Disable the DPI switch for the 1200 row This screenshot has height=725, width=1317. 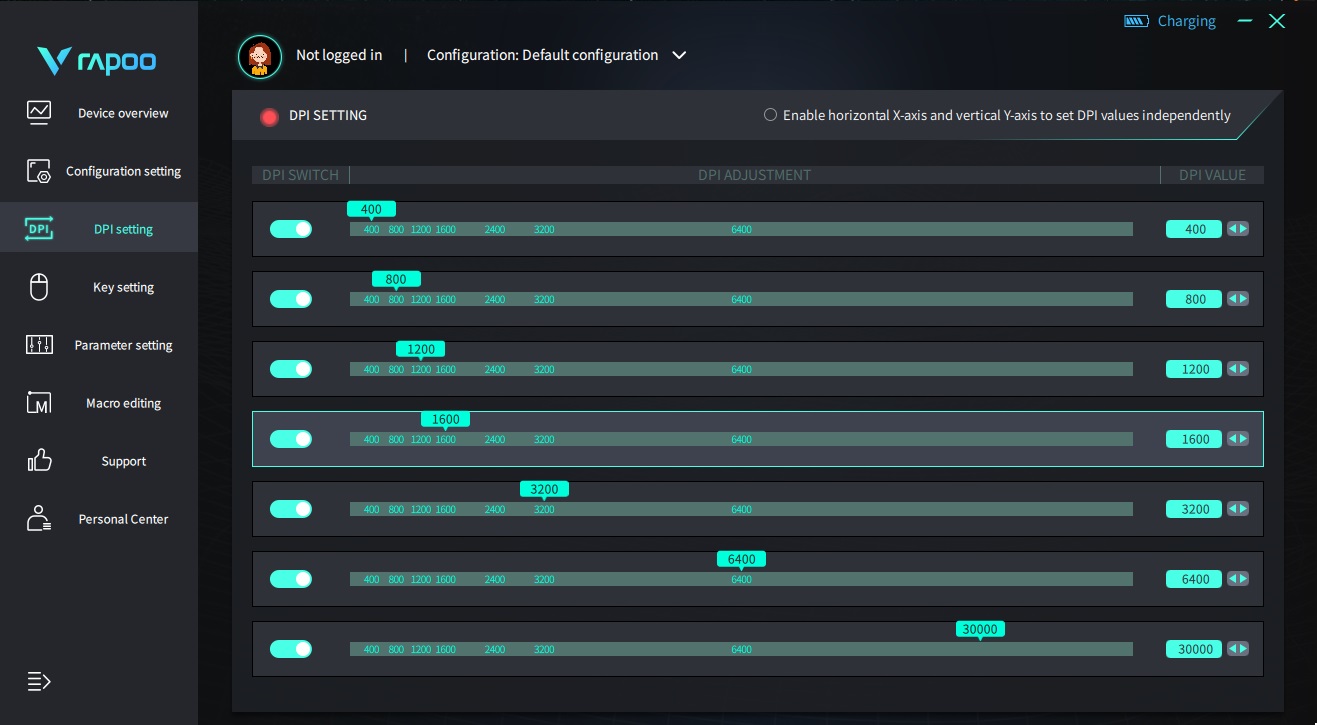tap(291, 369)
